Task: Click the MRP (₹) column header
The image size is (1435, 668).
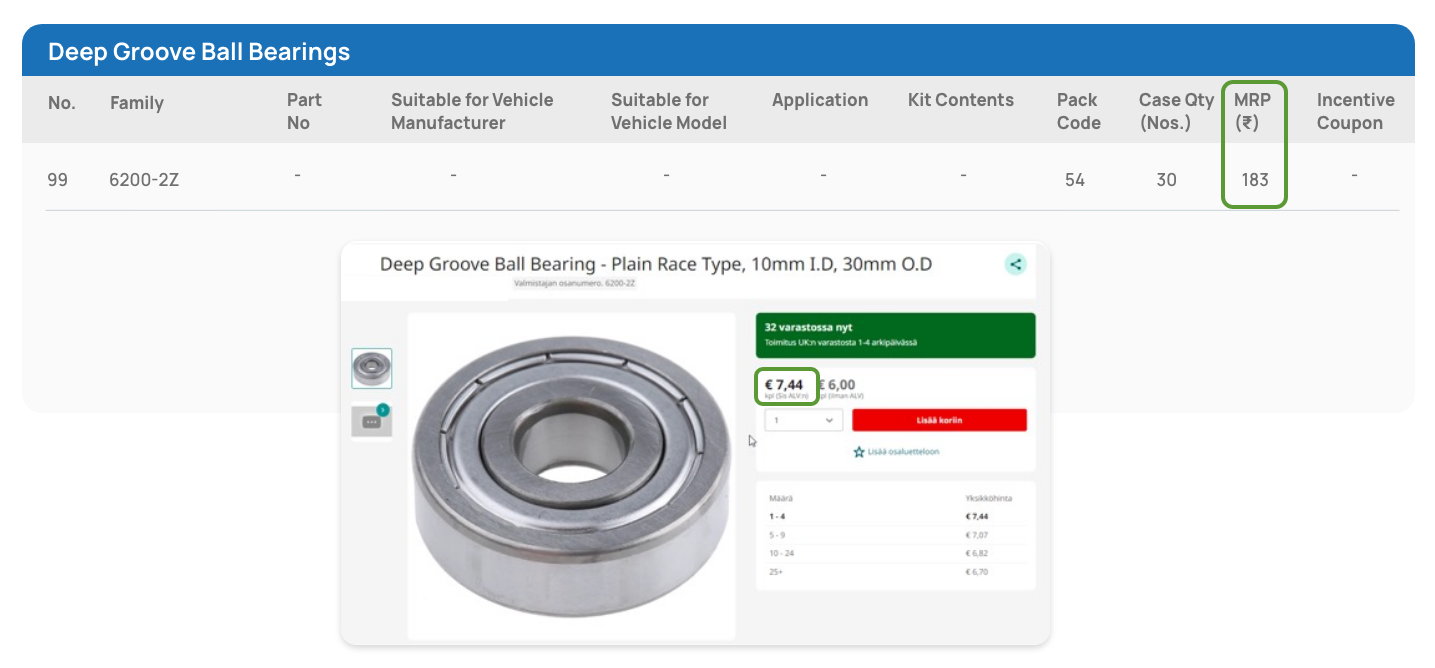Action: tap(1254, 110)
